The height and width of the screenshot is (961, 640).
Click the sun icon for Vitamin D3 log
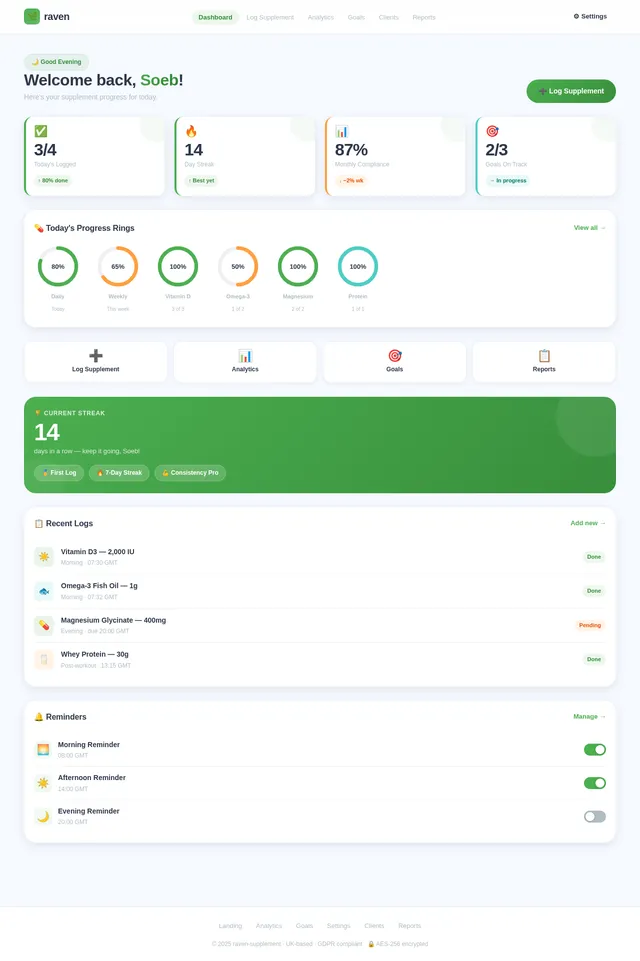pos(44,556)
